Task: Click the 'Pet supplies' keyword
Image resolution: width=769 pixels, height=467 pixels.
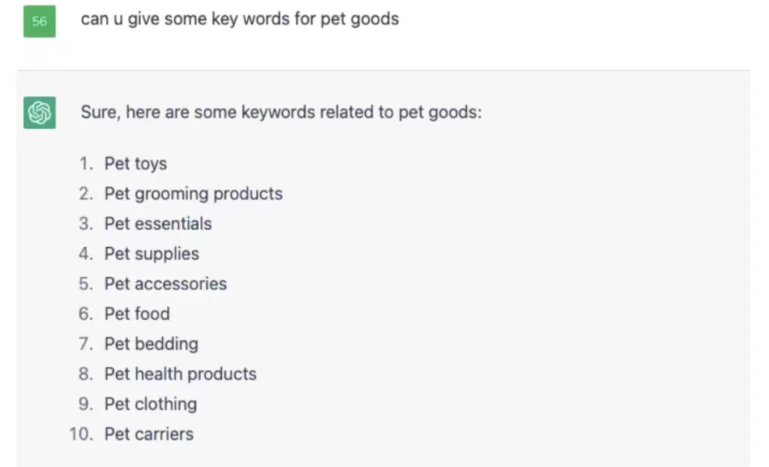Action: (151, 253)
